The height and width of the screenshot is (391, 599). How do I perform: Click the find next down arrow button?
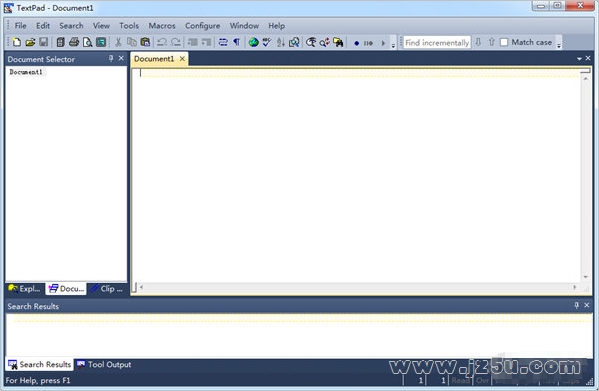coord(478,42)
